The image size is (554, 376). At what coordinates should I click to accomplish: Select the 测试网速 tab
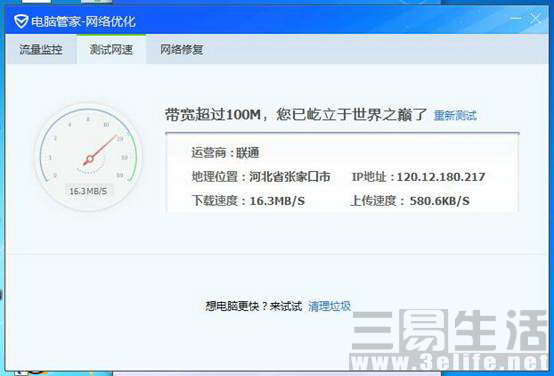[x=111, y=49]
